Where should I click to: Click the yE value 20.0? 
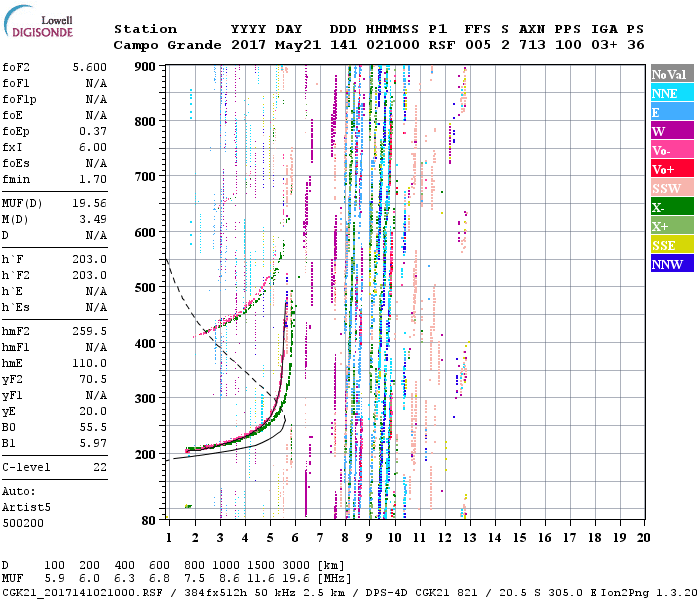(x=93, y=412)
